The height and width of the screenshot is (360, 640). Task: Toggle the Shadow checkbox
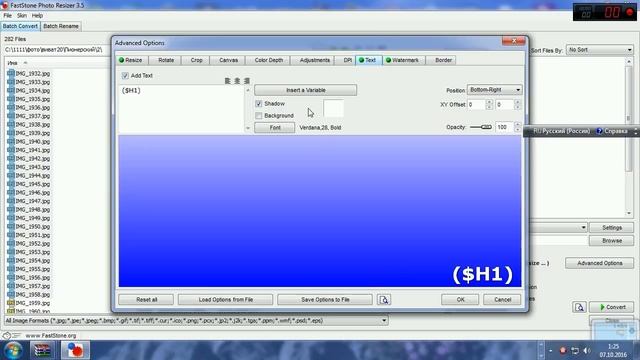coord(258,104)
